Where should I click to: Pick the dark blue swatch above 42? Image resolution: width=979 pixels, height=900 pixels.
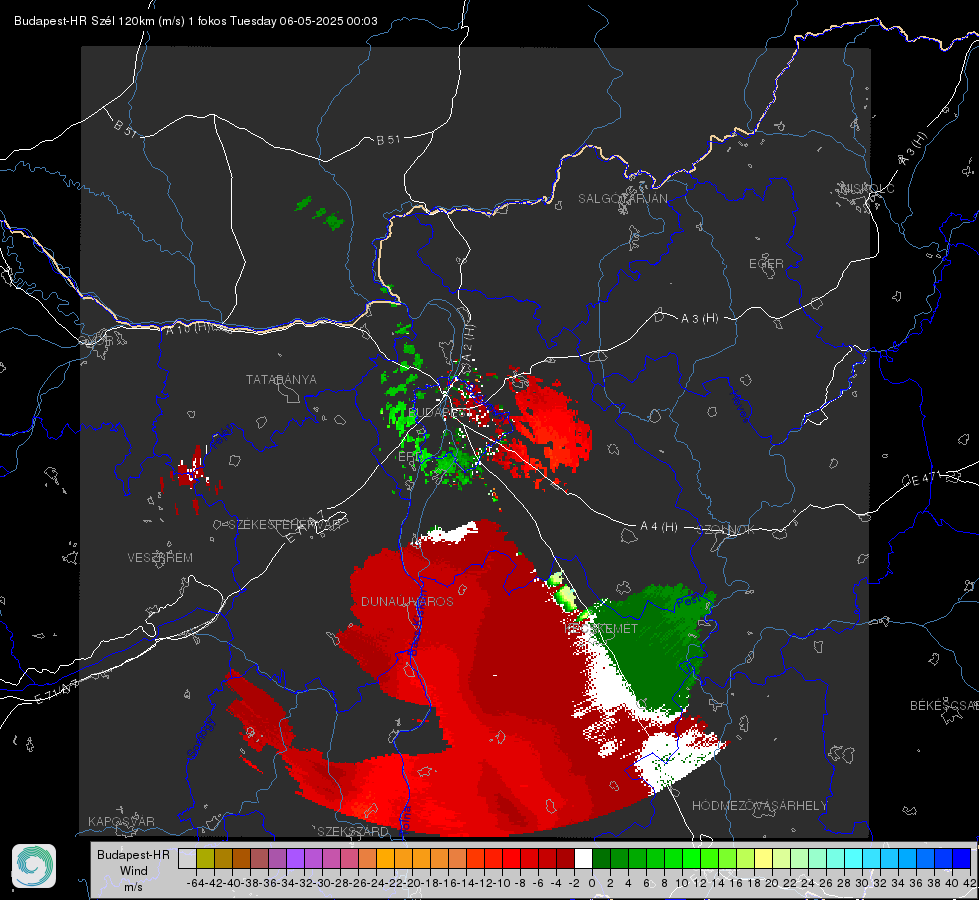point(962,859)
